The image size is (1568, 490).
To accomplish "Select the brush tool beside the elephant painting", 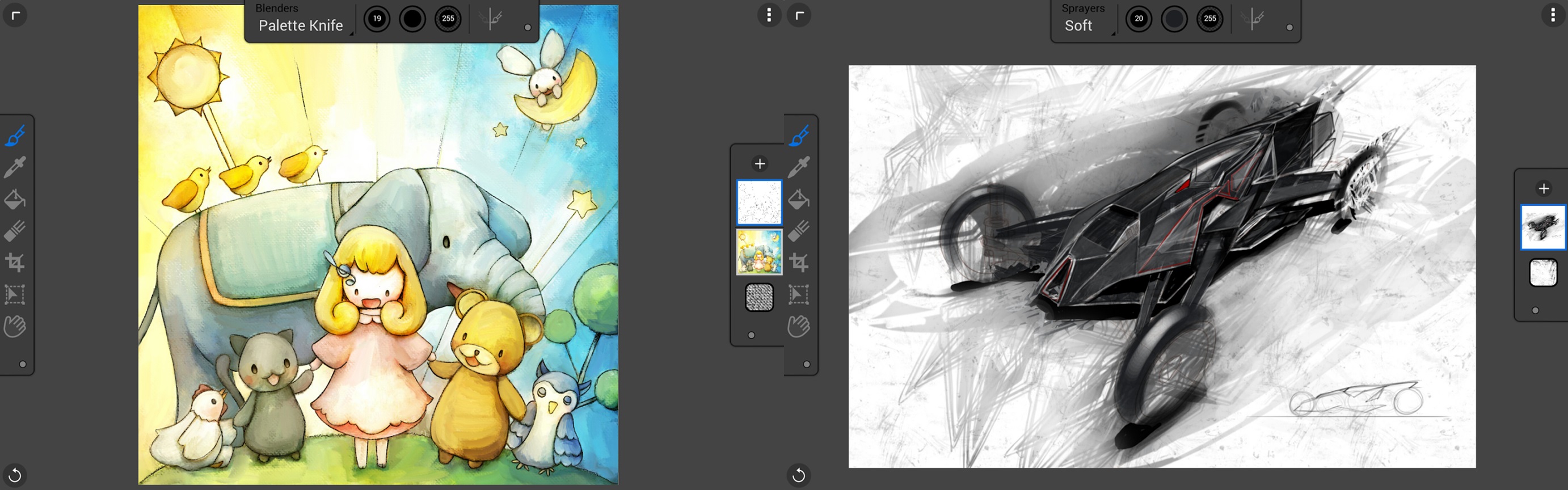I will [15, 136].
